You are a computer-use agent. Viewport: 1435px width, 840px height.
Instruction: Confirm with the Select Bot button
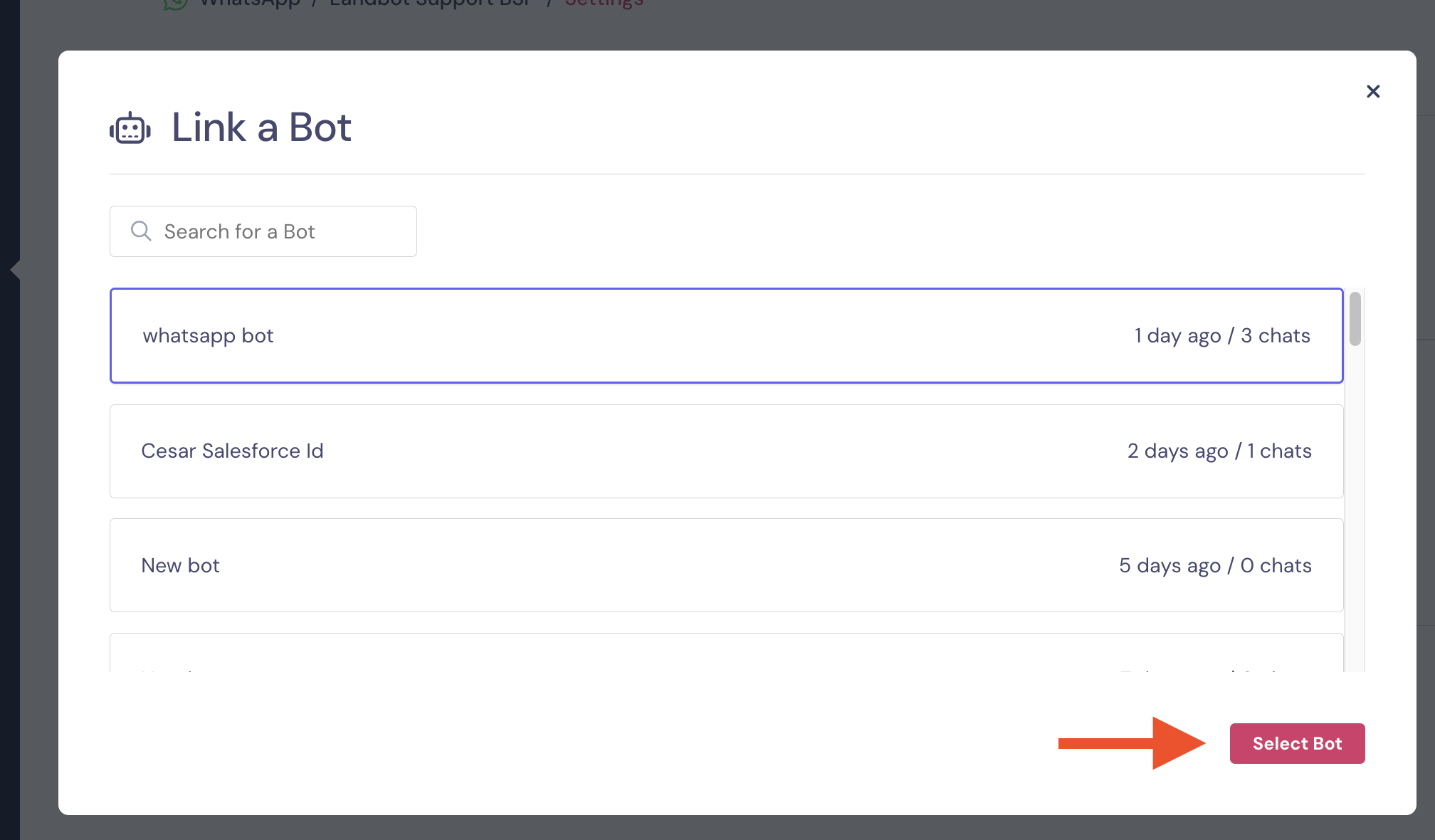(1297, 743)
